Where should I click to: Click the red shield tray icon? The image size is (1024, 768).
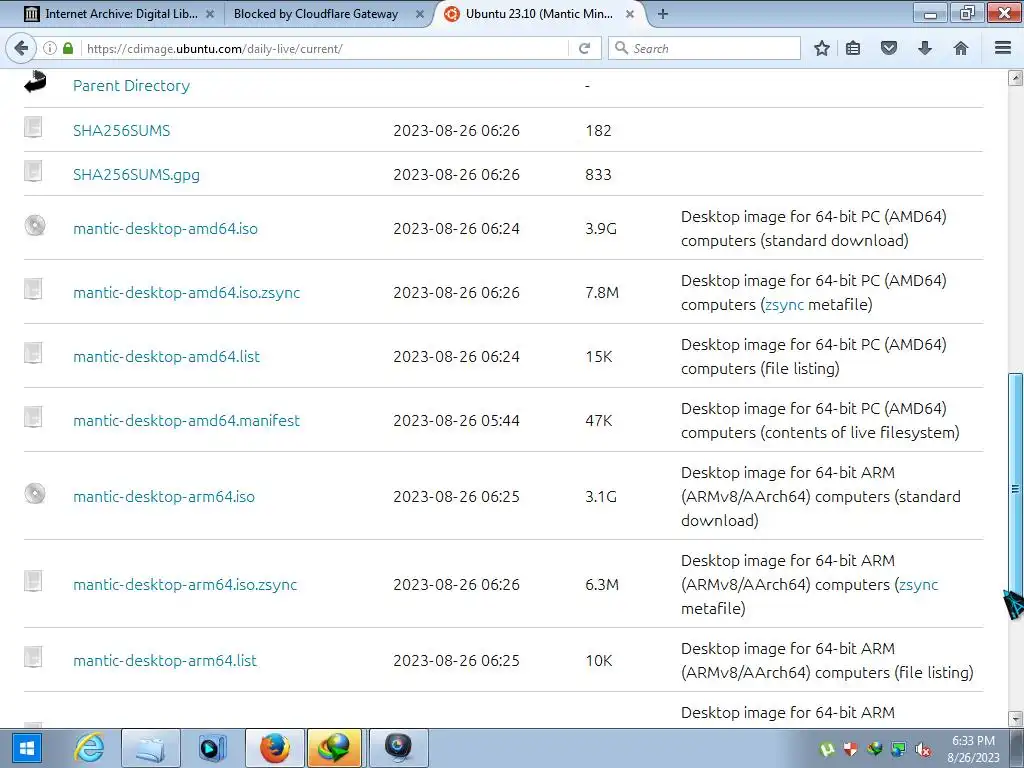[850, 749]
